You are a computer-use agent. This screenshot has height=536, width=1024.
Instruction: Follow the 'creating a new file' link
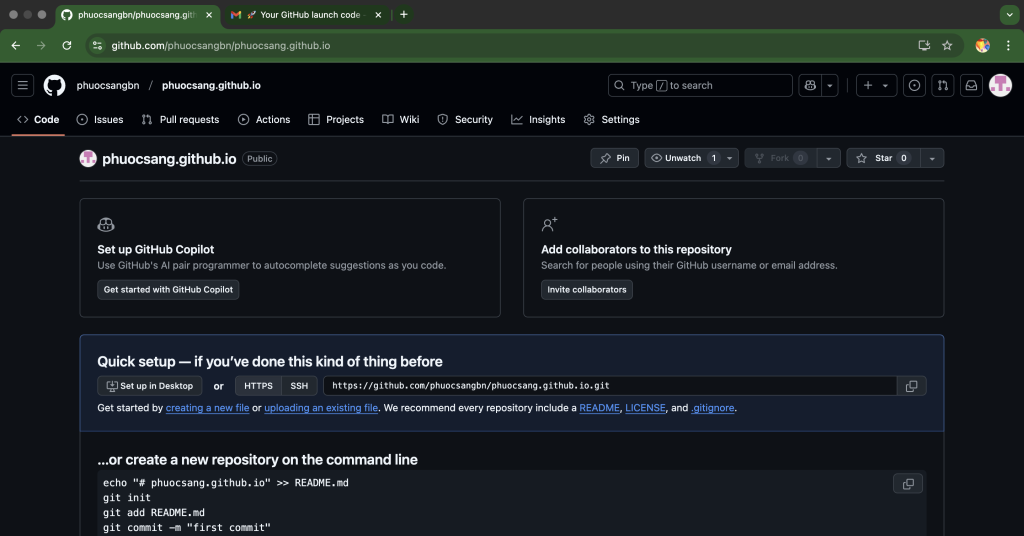pyautogui.click(x=207, y=408)
